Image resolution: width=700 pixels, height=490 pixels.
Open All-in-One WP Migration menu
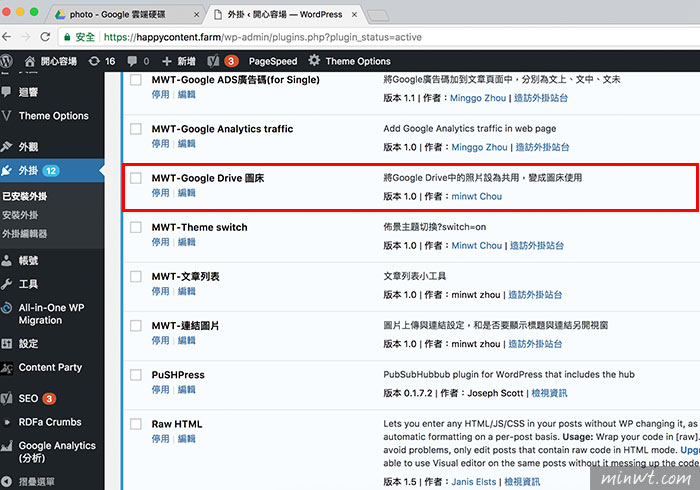[51, 314]
